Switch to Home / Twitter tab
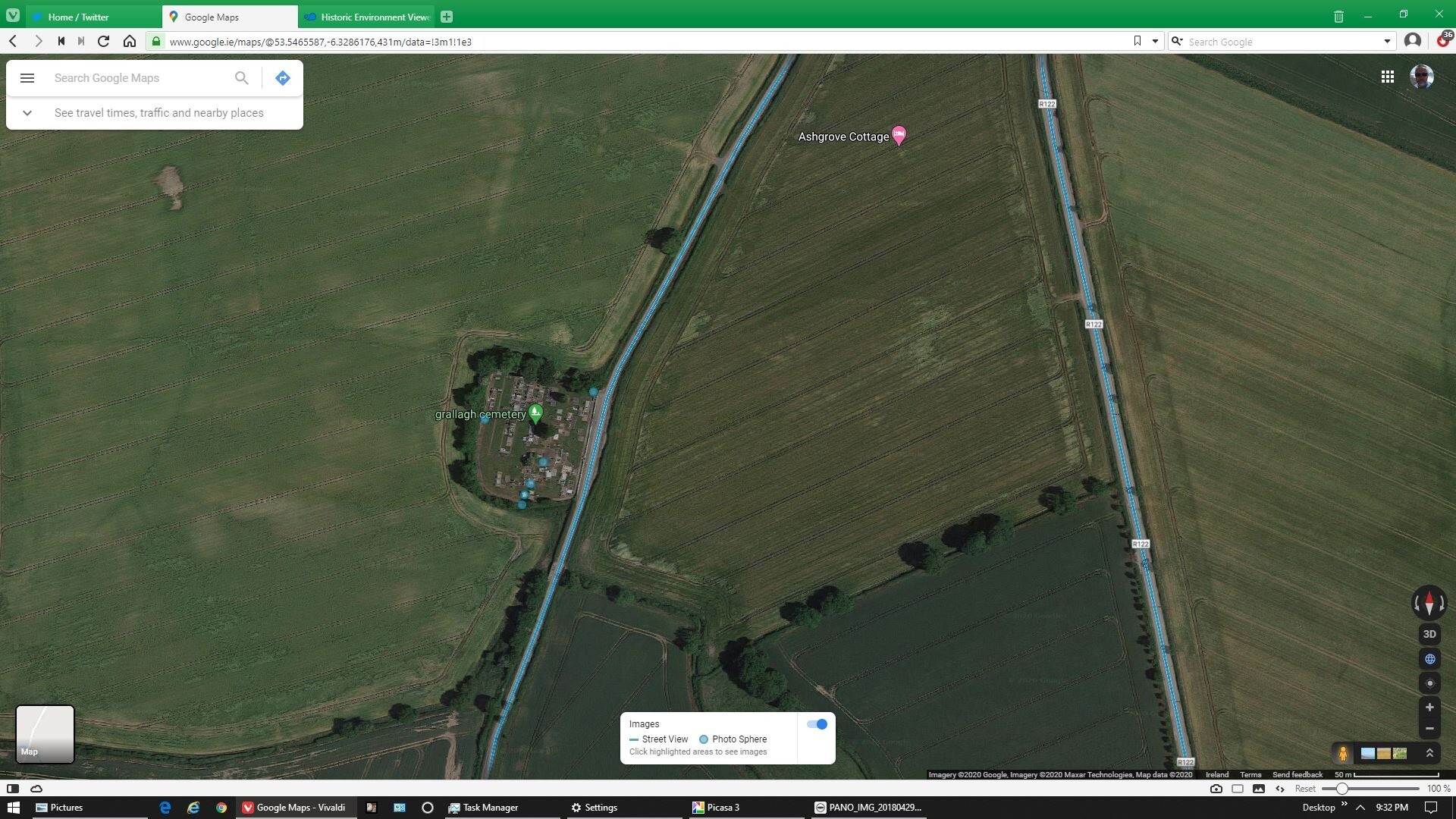 [93, 17]
